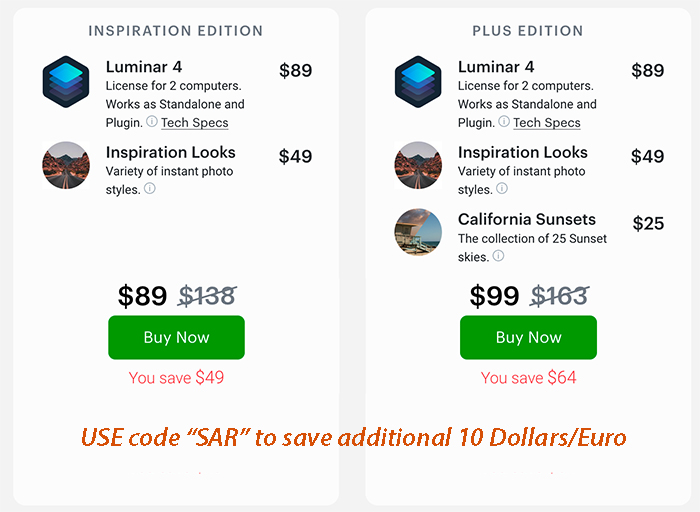700x512 pixels.
Task: Select Inspiration Looks road thumbnail in Plus Edition
Action: (x=418, y=165)
